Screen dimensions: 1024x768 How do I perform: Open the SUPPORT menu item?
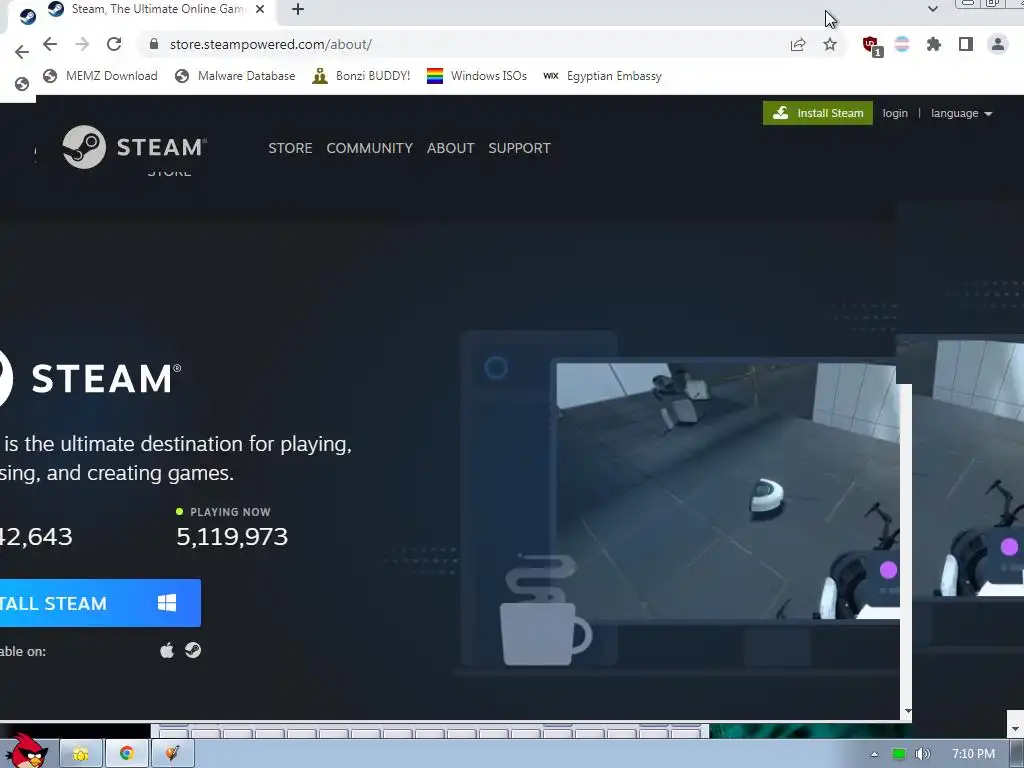pyautogui.click(x=519, y=148)
